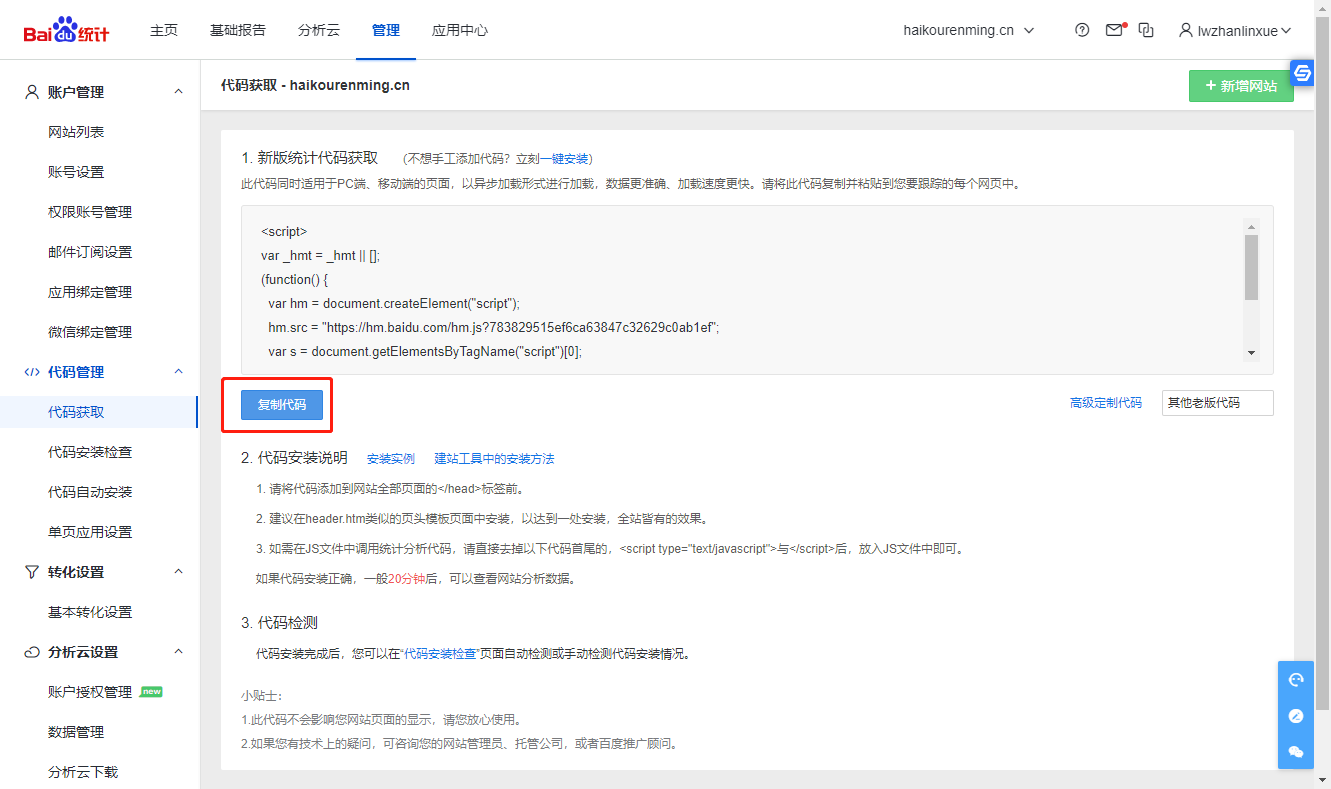Open the haikourenming.cn site dropdown
The image size is (1331, 789).
tap(968, 30)
